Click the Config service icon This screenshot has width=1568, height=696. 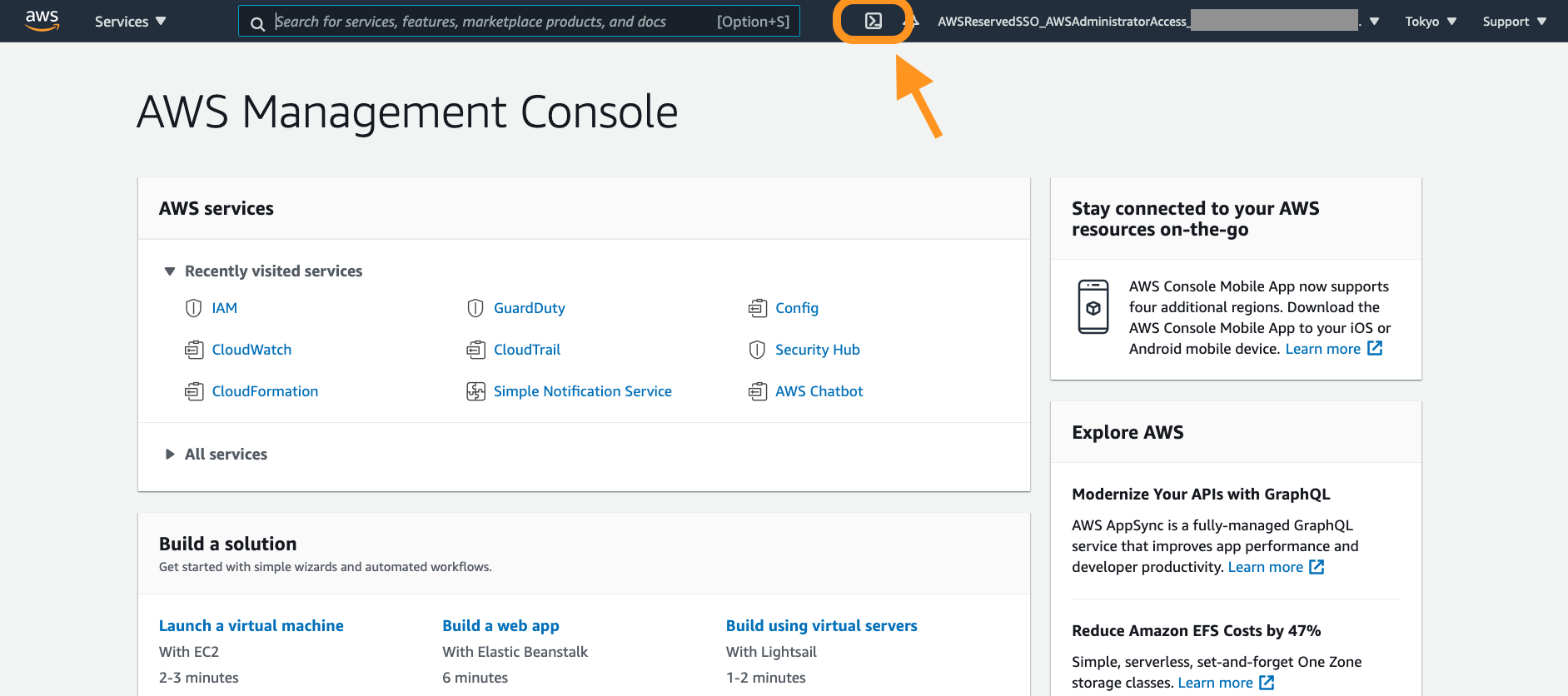click(757, 308)
